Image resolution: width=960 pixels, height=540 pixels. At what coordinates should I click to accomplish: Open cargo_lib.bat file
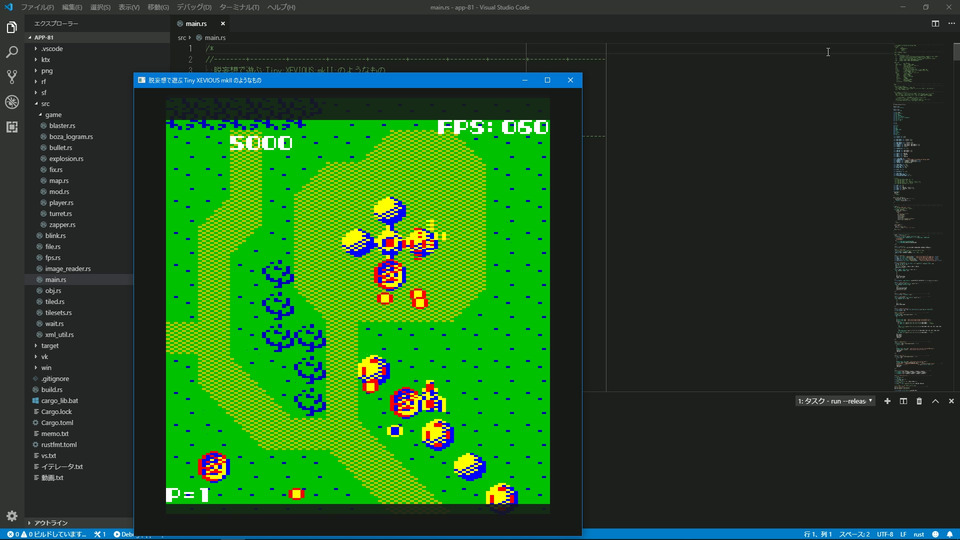pyautogui.click(x=59, y=400)
